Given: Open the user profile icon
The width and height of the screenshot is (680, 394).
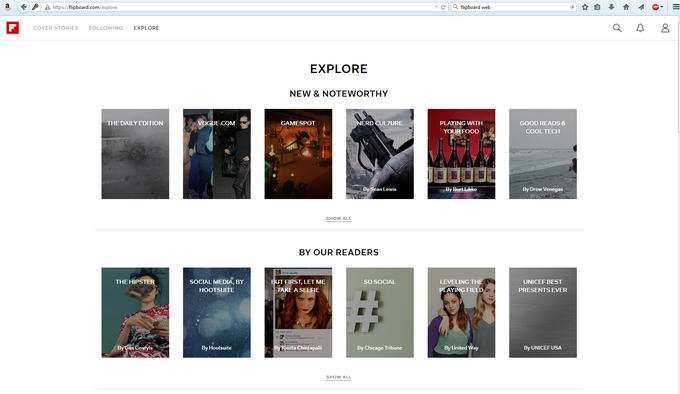Looking at the screenshot, I should click(665, 28).
